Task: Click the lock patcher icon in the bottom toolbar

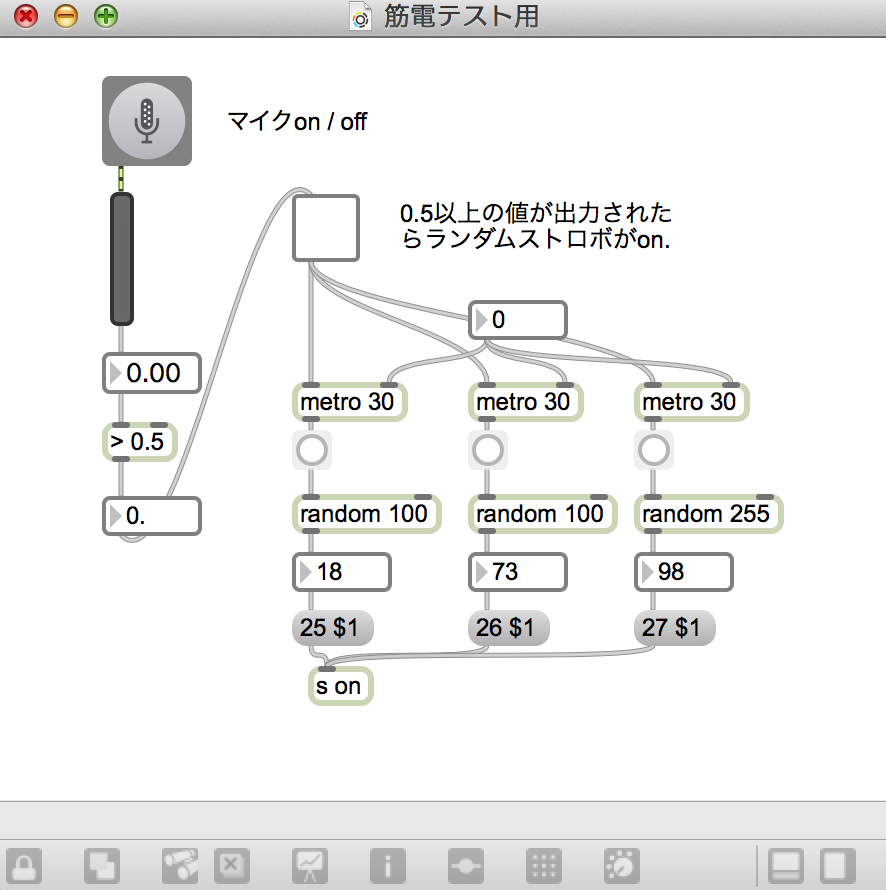Action: tap(24, 864)
